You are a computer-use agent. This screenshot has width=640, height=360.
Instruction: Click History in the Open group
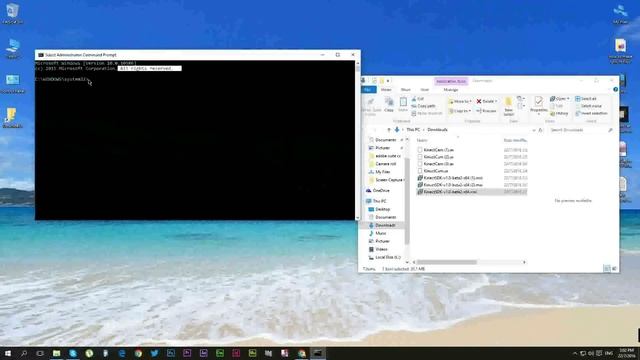point(559,113)
